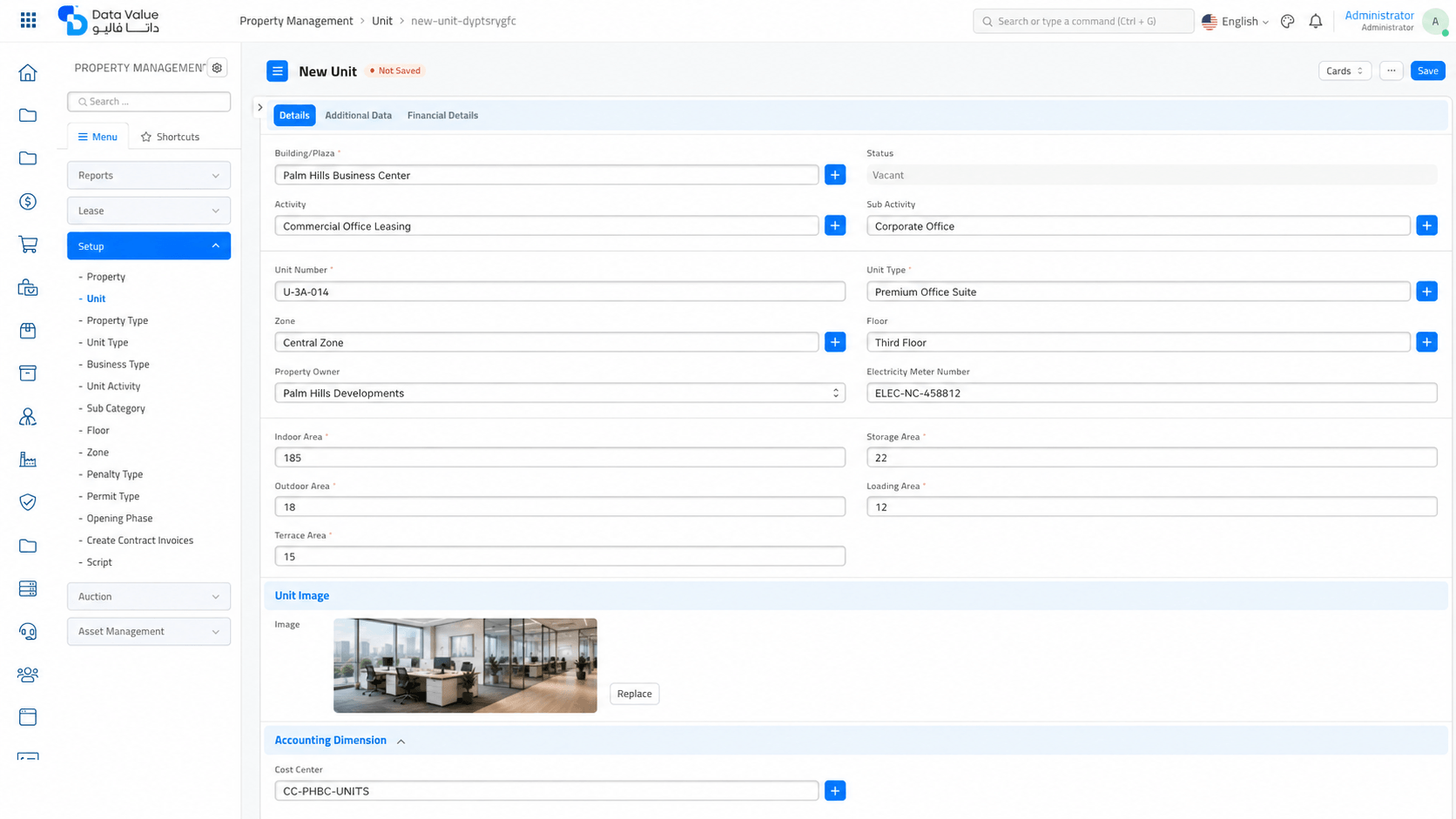Click the Administrator avatar
1456x819 pixels.
pyautogui.click(x=1434, y=21)
